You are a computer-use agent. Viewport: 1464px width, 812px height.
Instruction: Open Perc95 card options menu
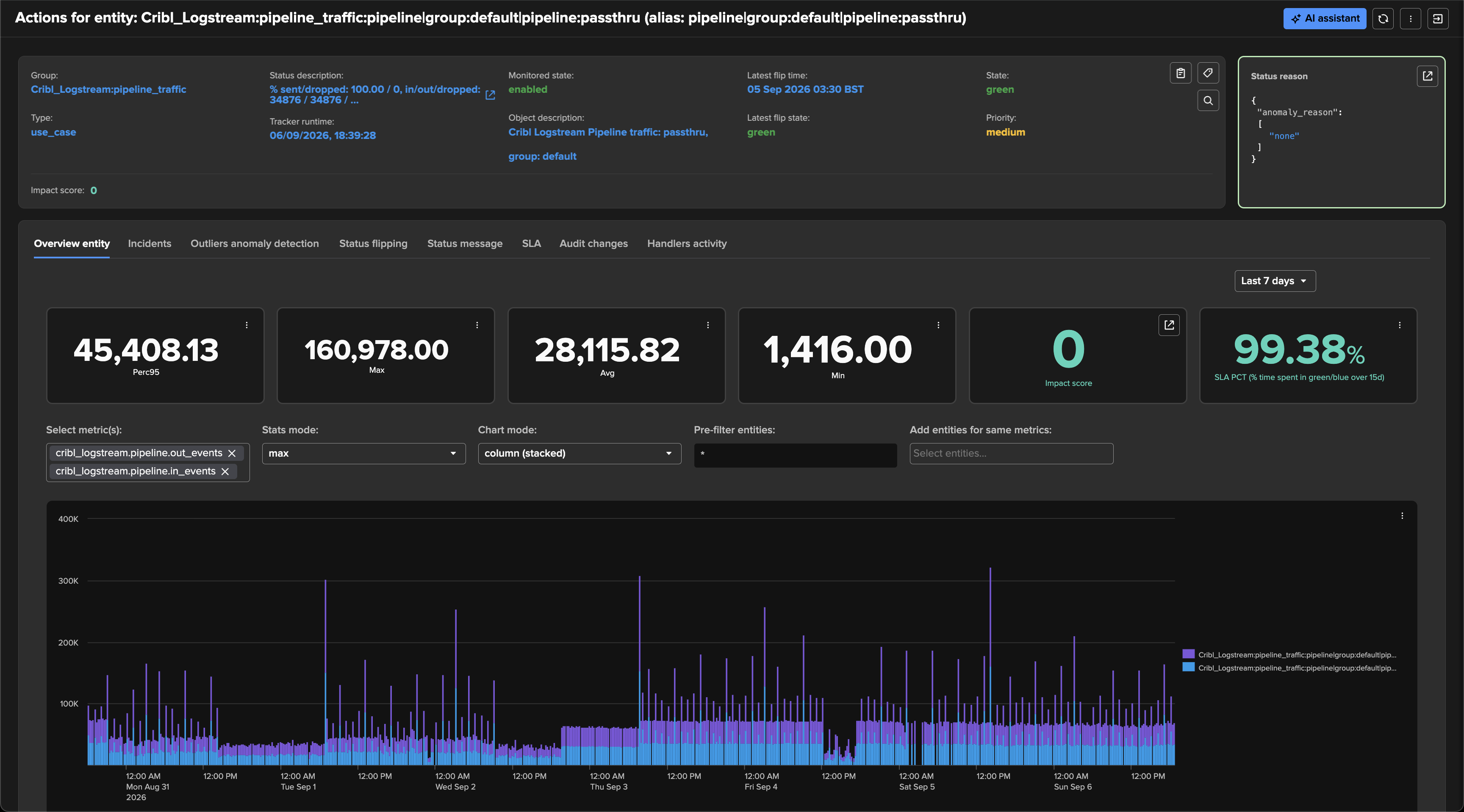247,325
